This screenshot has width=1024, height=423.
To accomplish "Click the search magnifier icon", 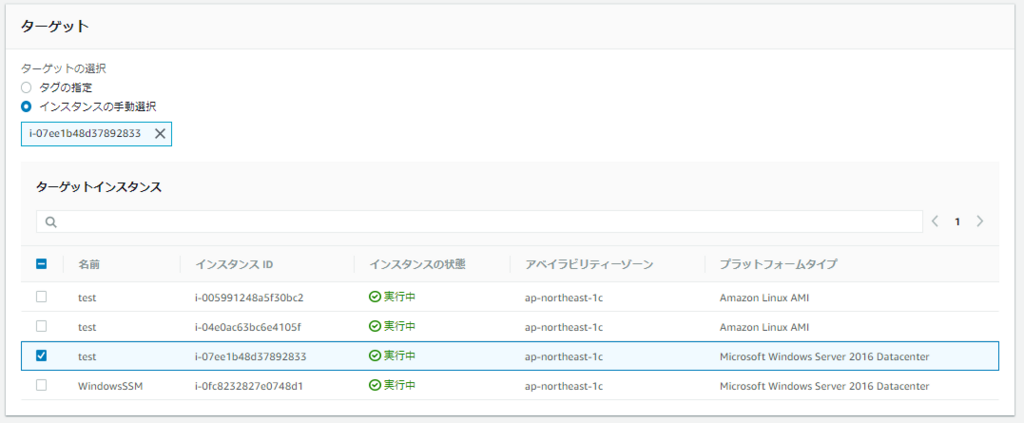I will (51, 222).
